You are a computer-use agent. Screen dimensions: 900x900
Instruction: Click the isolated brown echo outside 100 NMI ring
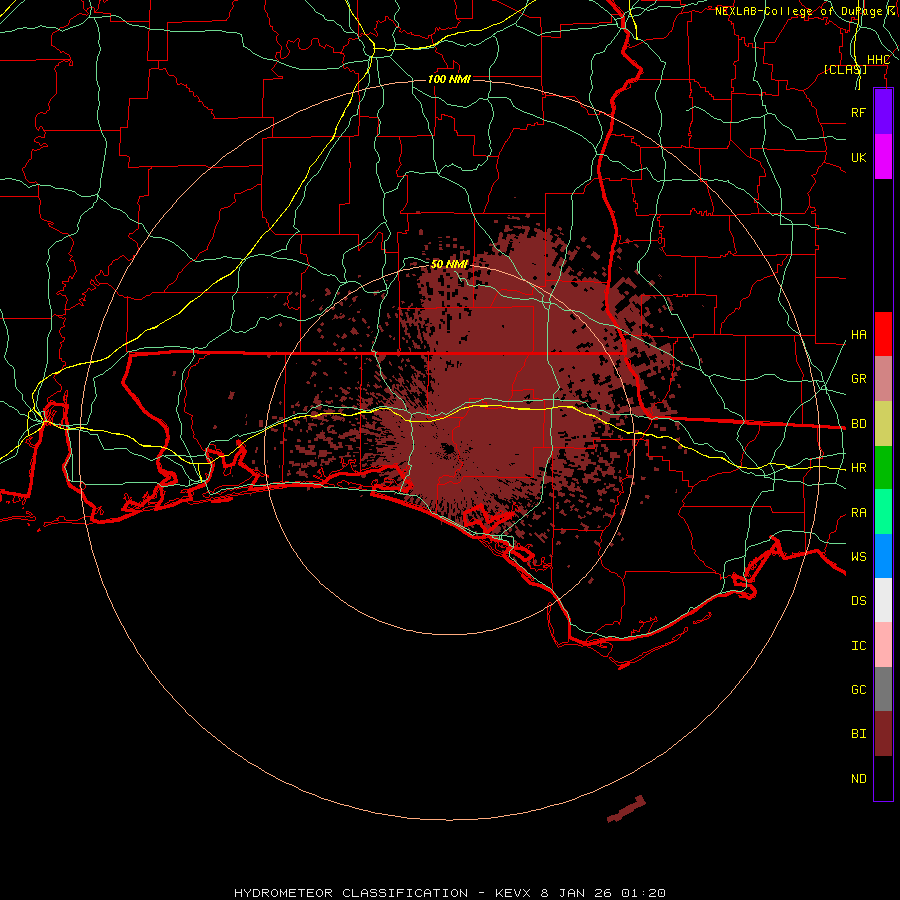pos(626,809)
